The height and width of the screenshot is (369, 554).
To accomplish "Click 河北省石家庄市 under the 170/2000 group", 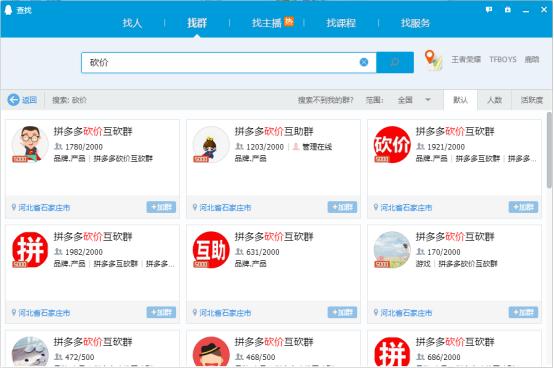I will tap(406, 313).
